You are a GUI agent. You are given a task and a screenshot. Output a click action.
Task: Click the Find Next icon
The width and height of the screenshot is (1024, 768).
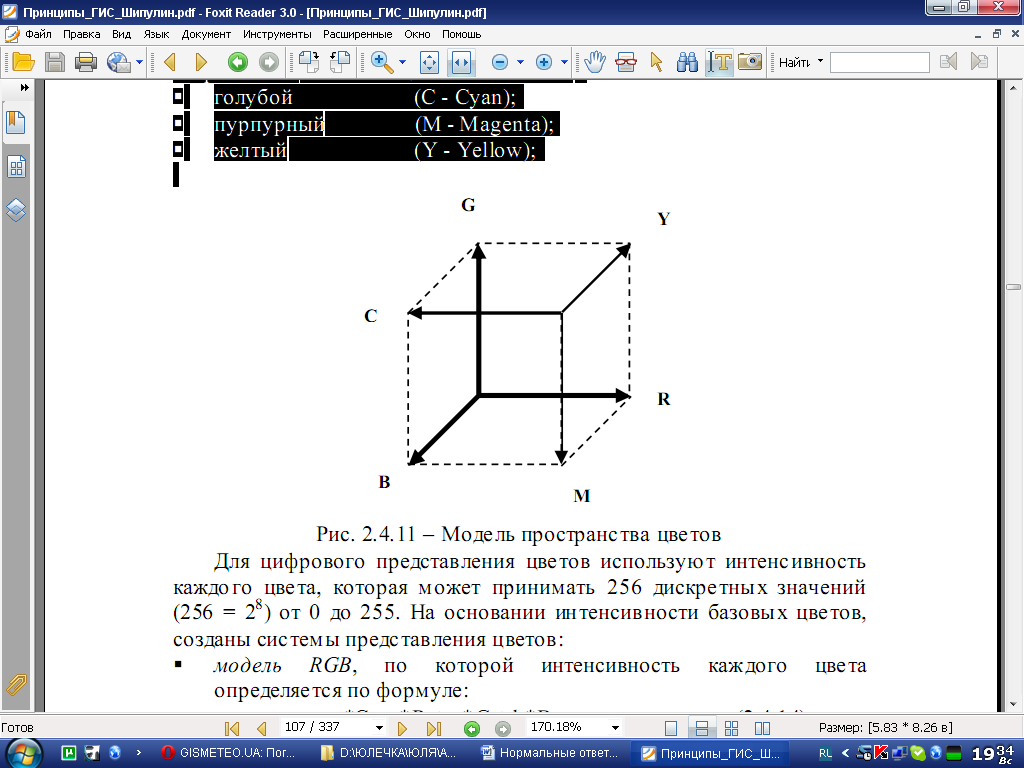tap(979, 63)
